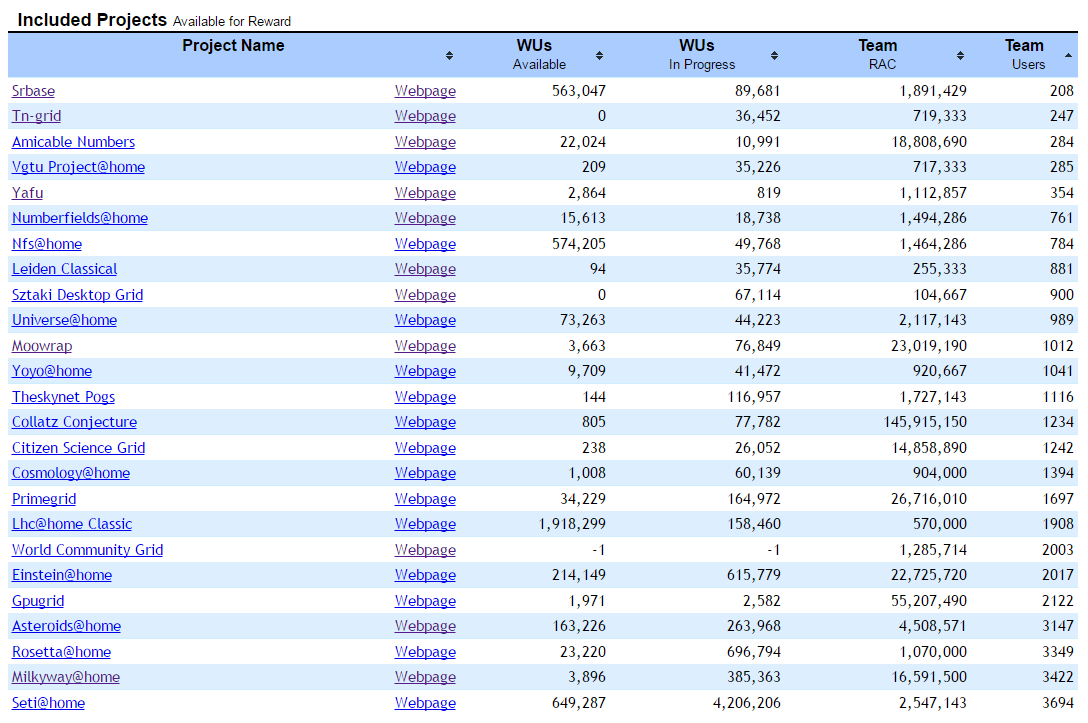Open the Rosetta@home project link
The height and width of the screenshot is (723, 1088).
pyautogui.click(x=61, y=652)
